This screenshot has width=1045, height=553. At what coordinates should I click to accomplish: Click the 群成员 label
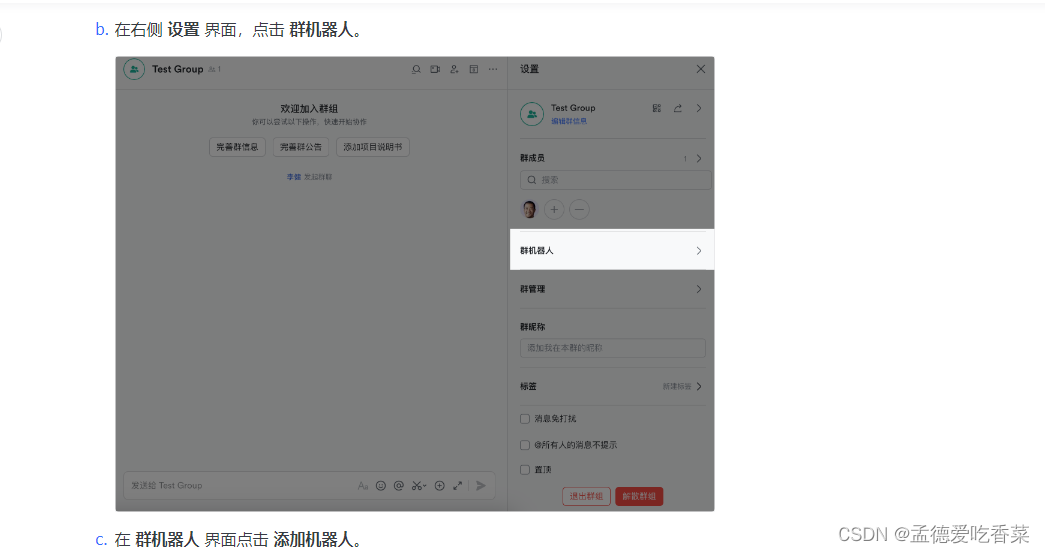532,159
